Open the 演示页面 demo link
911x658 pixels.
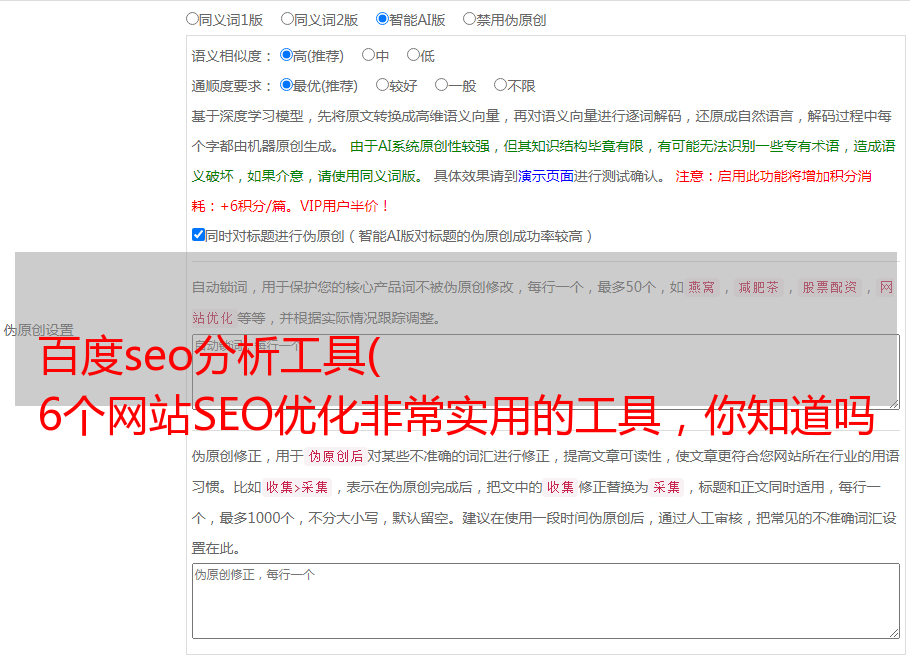[x=545, y=176]
